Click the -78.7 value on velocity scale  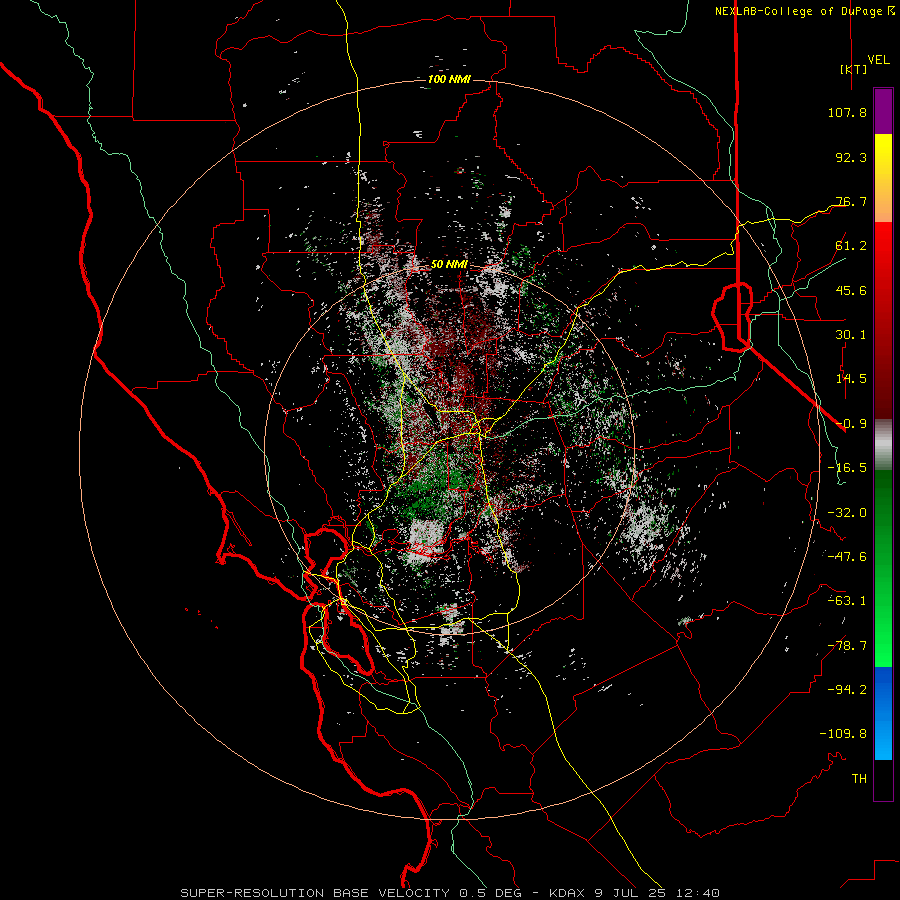(847, 646)
